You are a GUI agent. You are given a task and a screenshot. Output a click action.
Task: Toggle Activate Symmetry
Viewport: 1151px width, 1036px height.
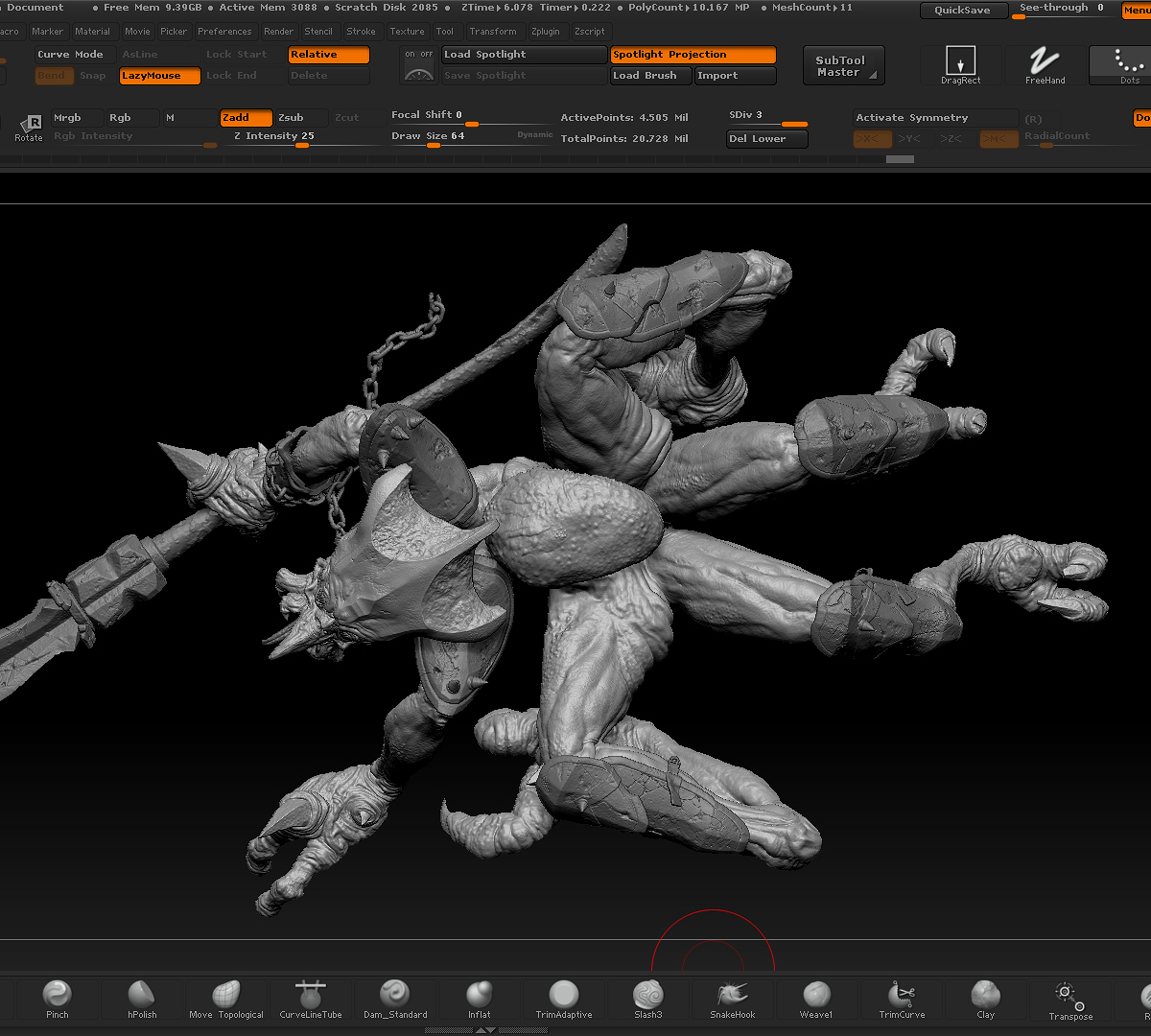click(935, 118)
